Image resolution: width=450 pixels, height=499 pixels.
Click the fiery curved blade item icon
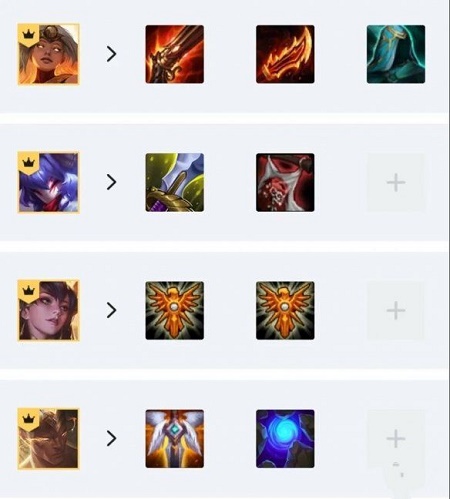click(x=285, y=54)
